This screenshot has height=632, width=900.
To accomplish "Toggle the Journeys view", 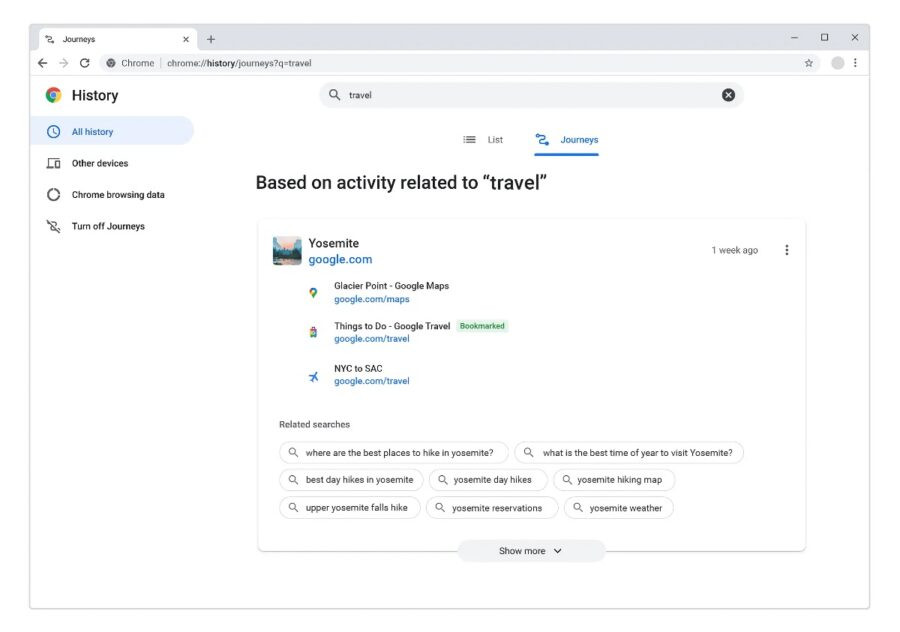I will [567, 140].
